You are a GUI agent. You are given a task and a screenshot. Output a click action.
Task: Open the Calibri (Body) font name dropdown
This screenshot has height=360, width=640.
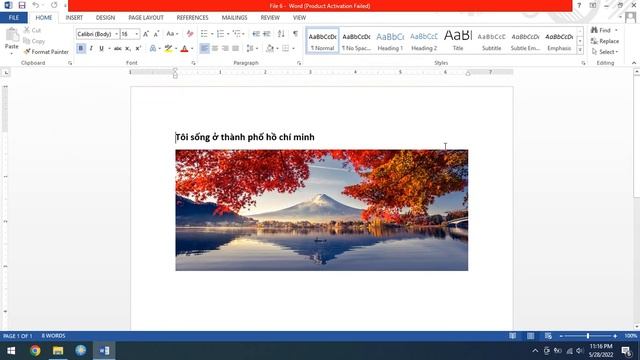[116, 34]
